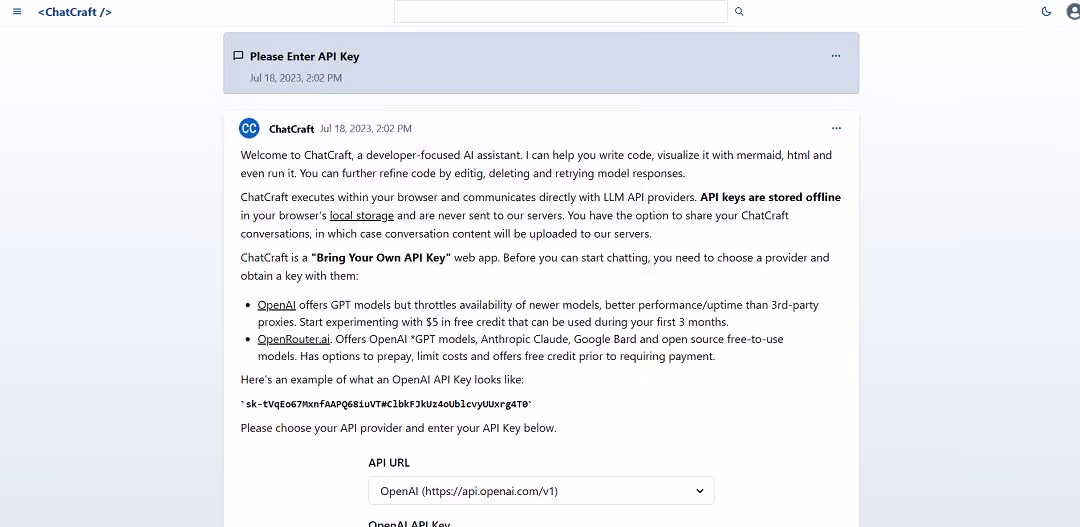Open the OpenRouter.ai link
Screen dimensions: 1080x527
pyautogui.click(x=294, y=339)
